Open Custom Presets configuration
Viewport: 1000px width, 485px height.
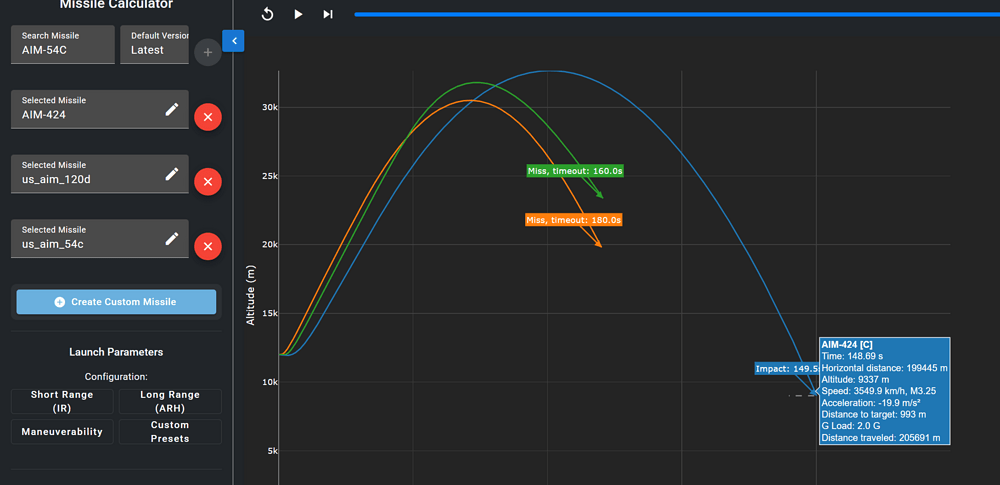[170, 431]
